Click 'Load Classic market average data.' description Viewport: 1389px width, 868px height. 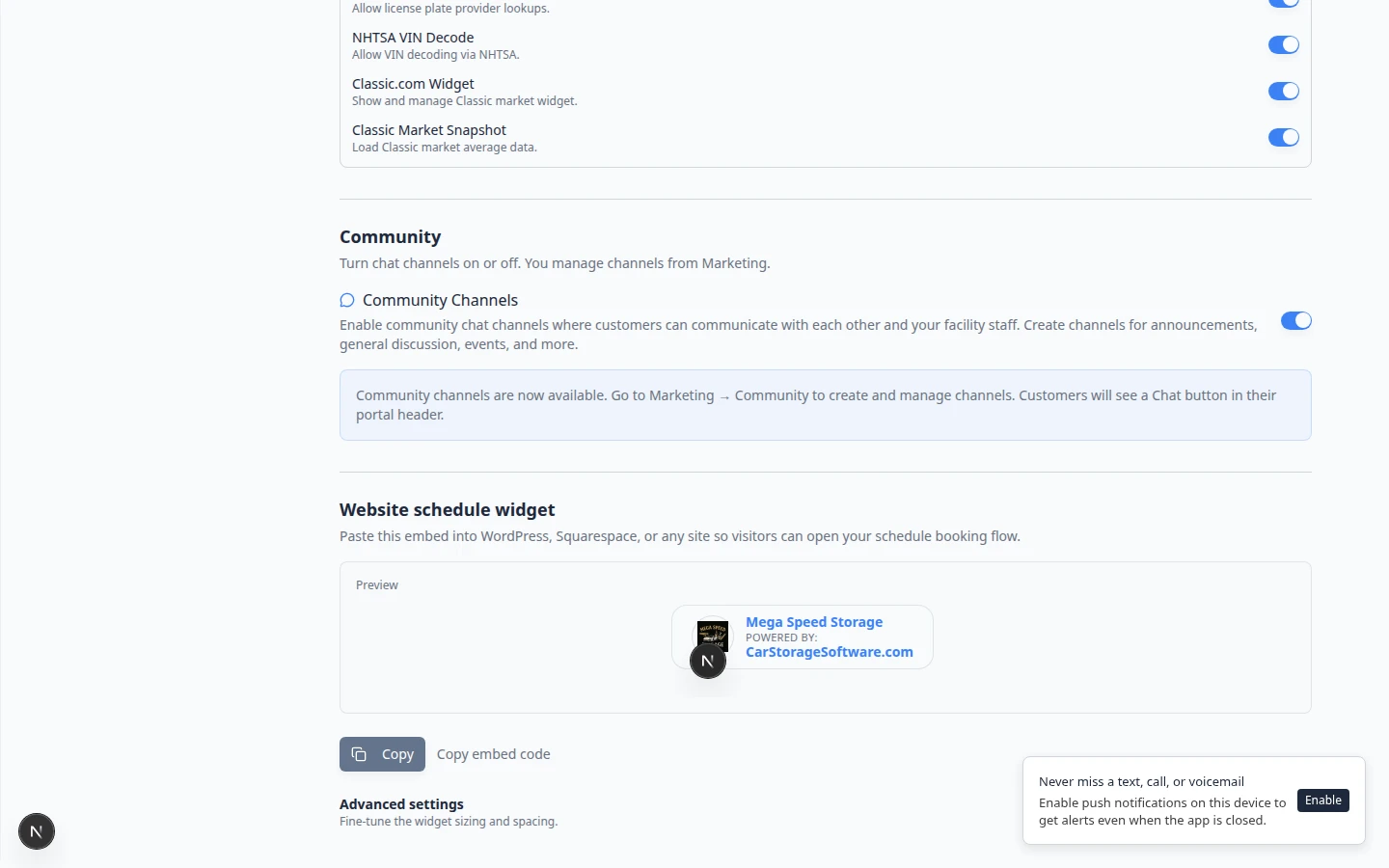445,148
